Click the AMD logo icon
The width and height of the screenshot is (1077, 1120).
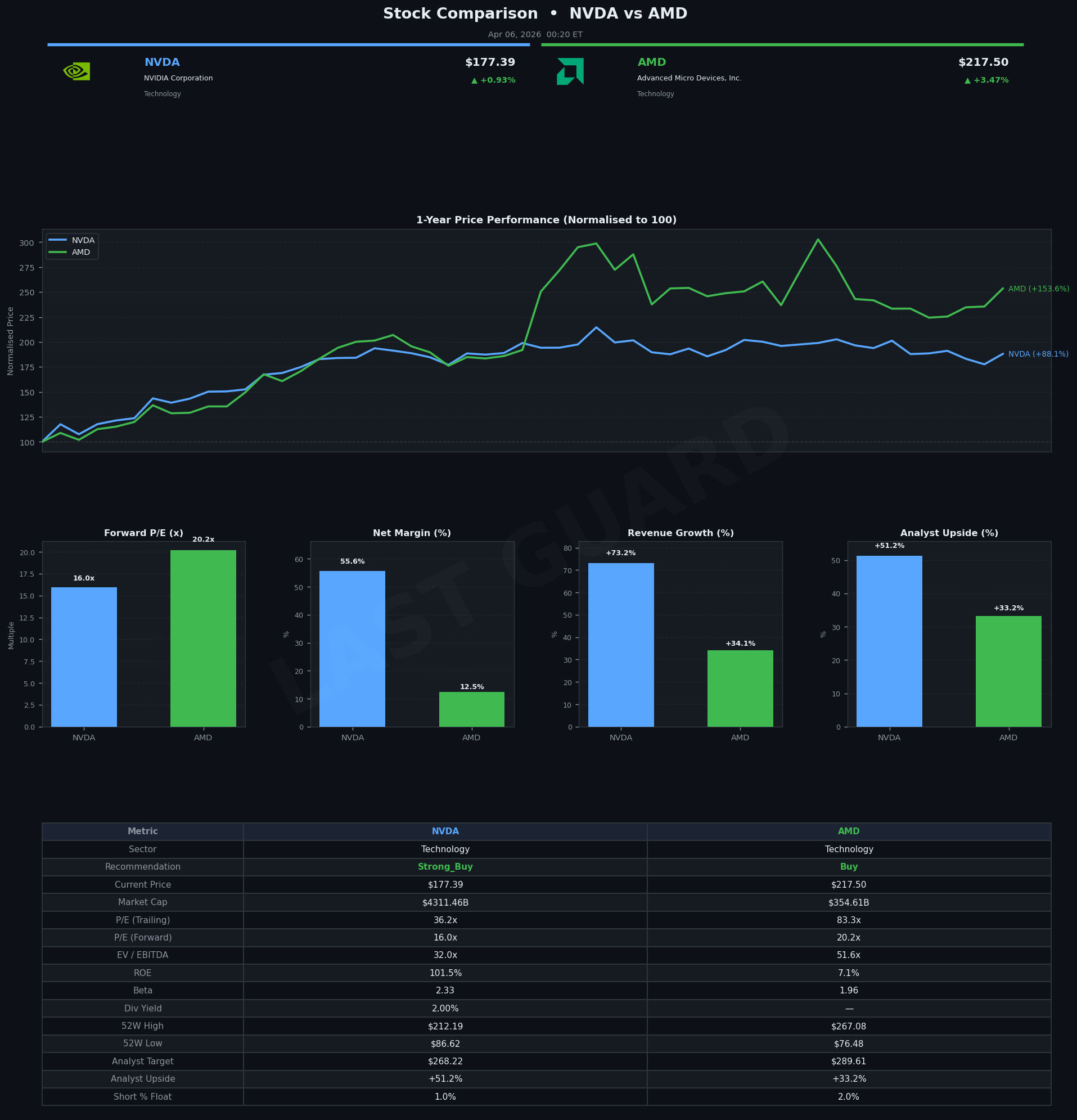[570, 71]
